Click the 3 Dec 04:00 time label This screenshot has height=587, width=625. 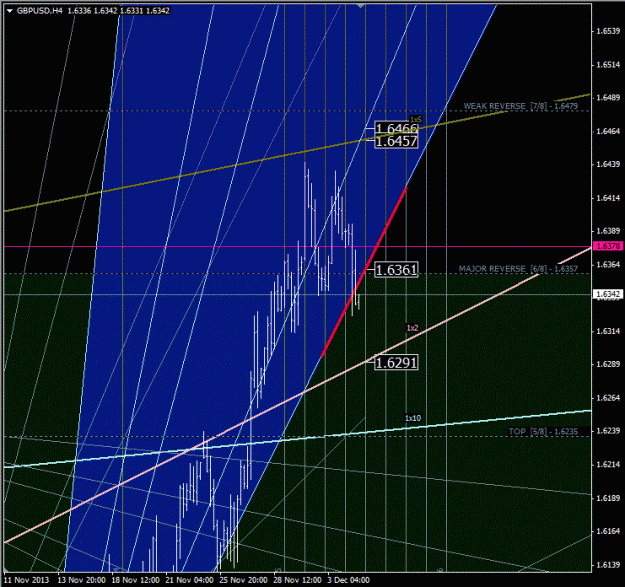(x=349, y=580)
